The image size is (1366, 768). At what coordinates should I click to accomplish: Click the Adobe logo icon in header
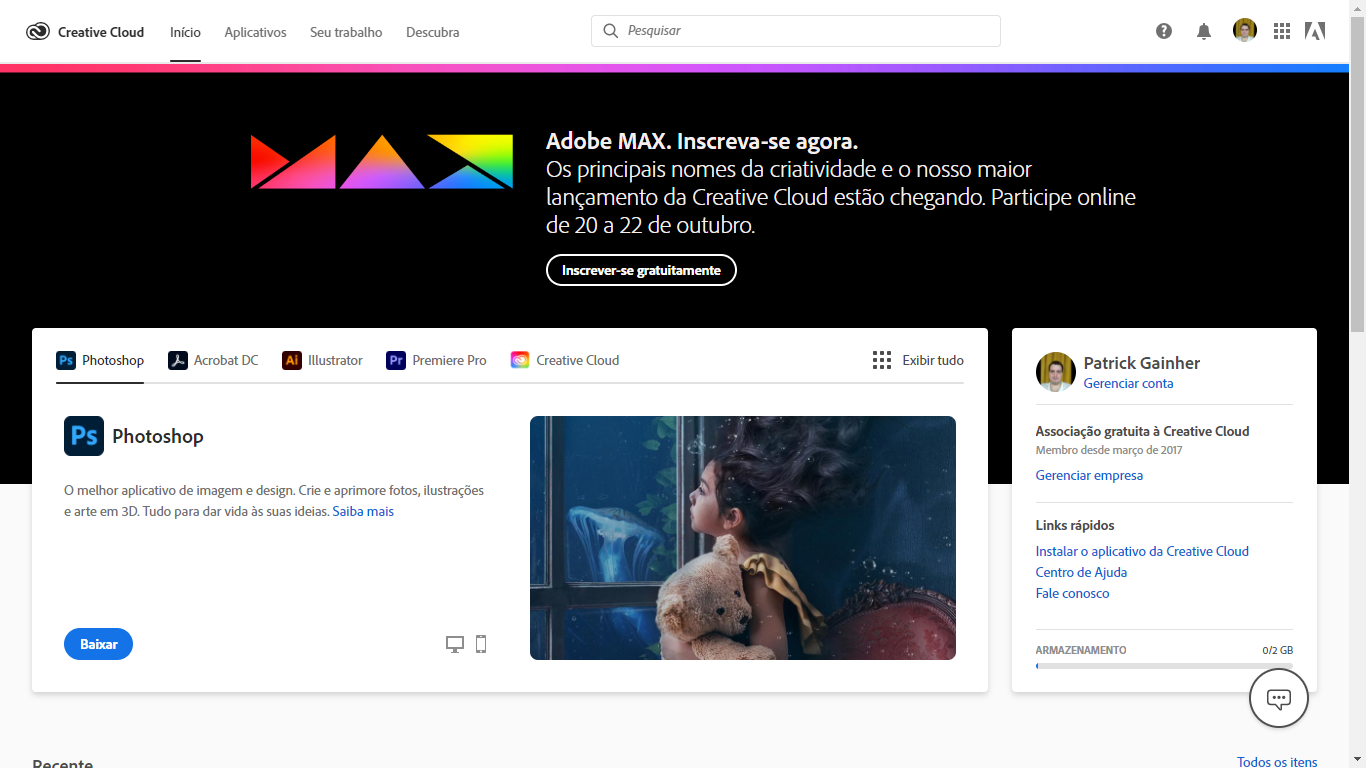point(1315,31)
